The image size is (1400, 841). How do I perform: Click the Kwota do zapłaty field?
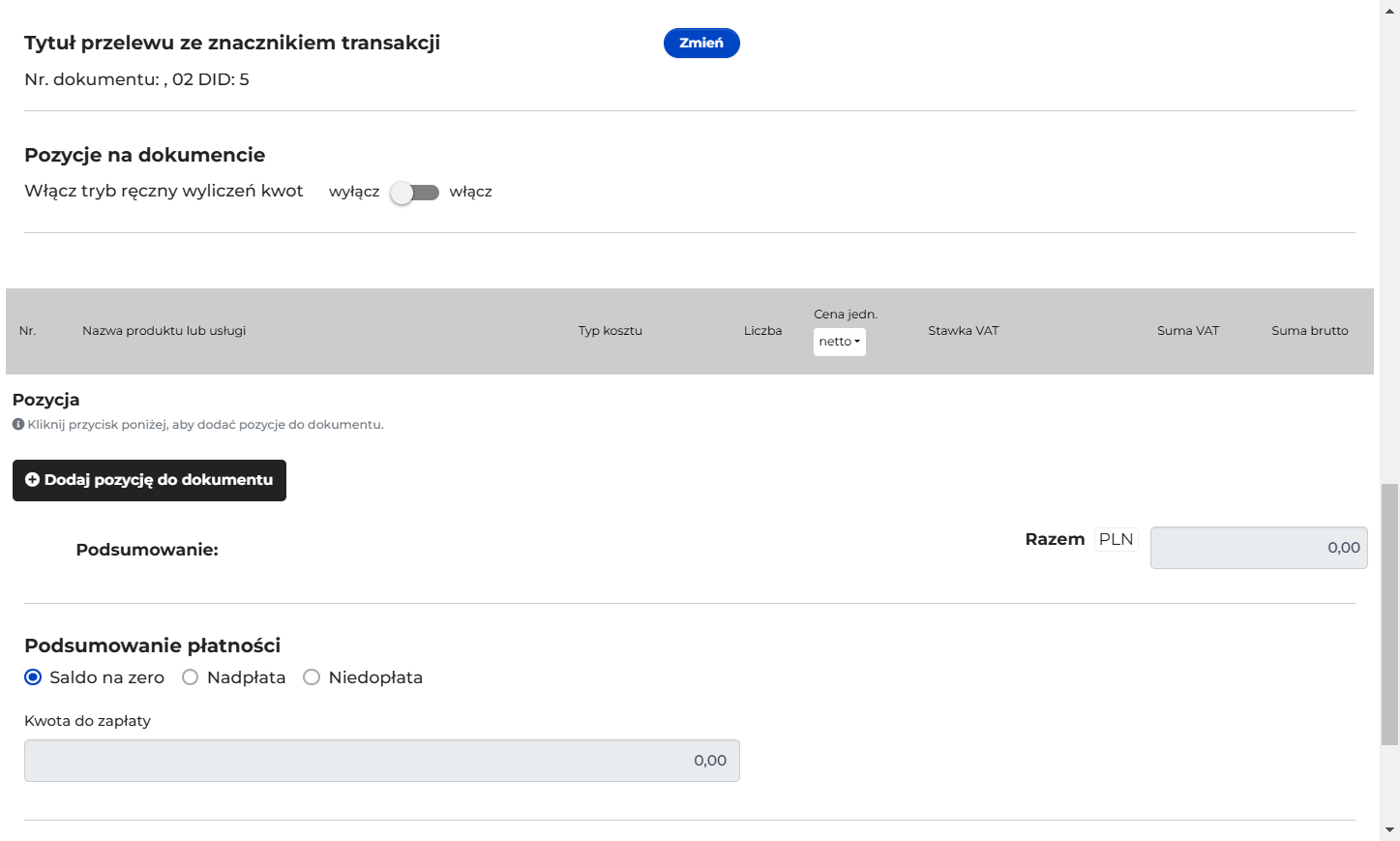pos(382,761)
